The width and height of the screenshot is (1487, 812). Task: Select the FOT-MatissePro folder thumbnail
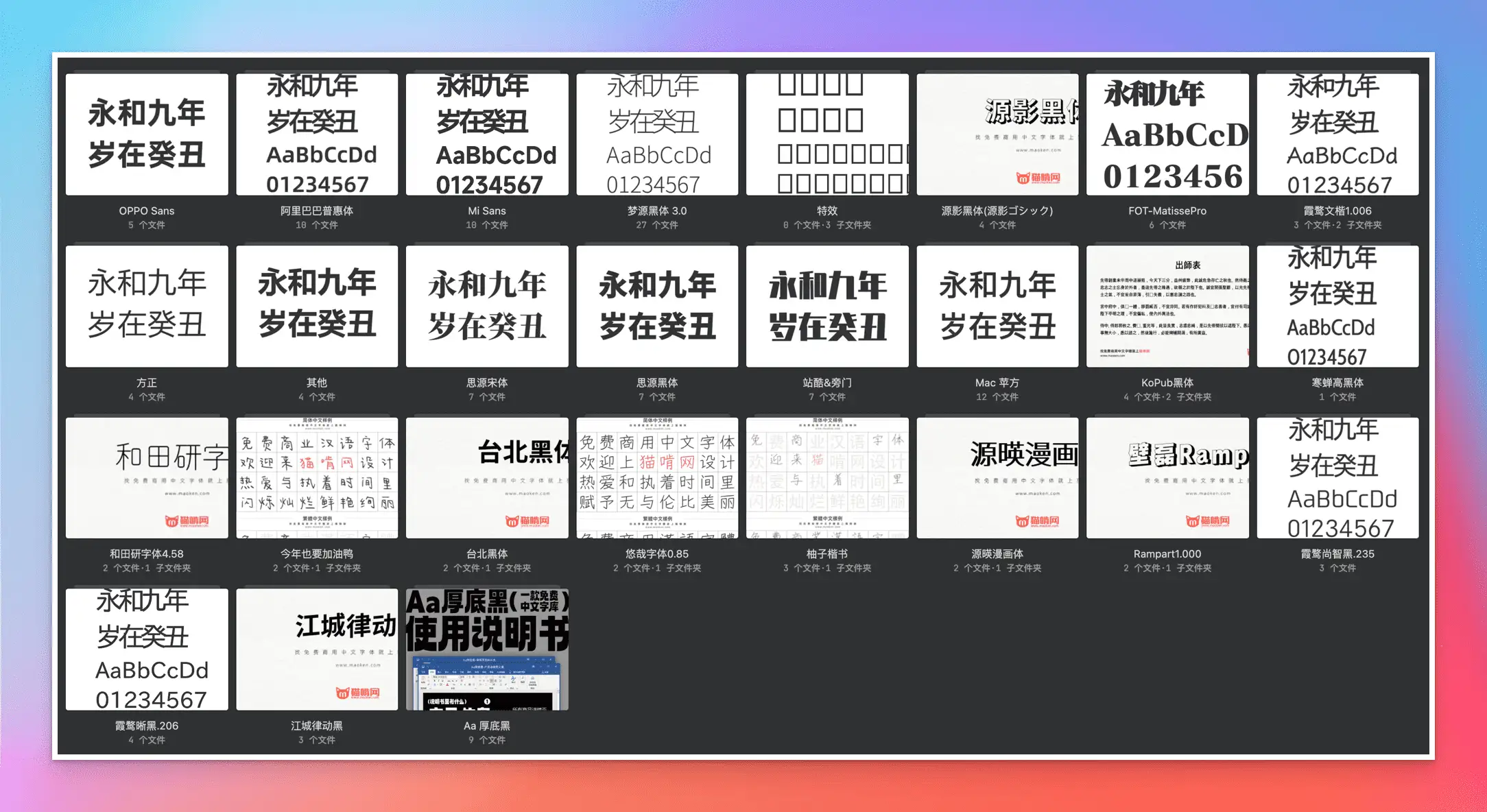click(x=1167, y=134)
